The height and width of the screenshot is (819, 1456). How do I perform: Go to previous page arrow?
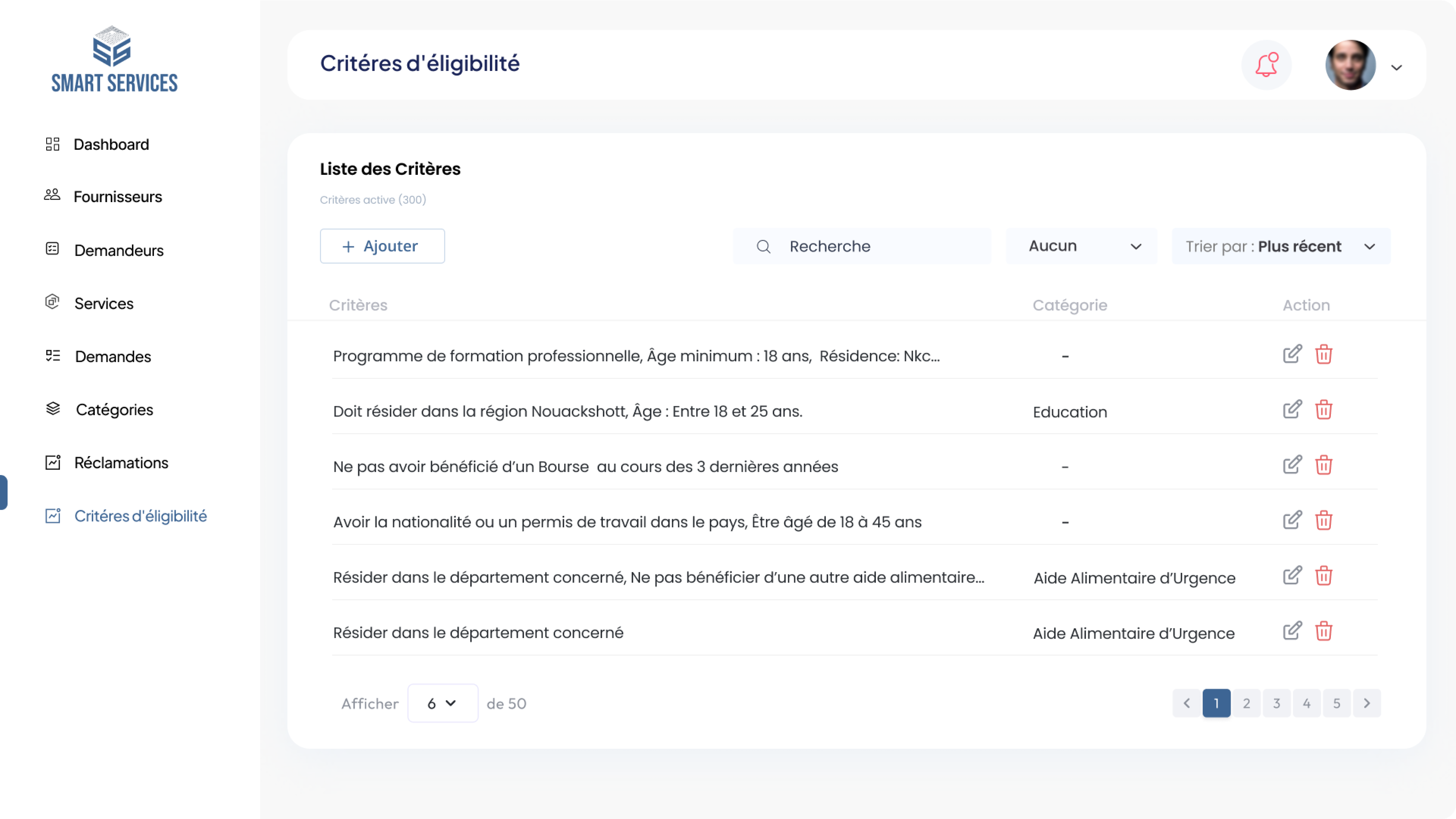(x=1186, y=703)
